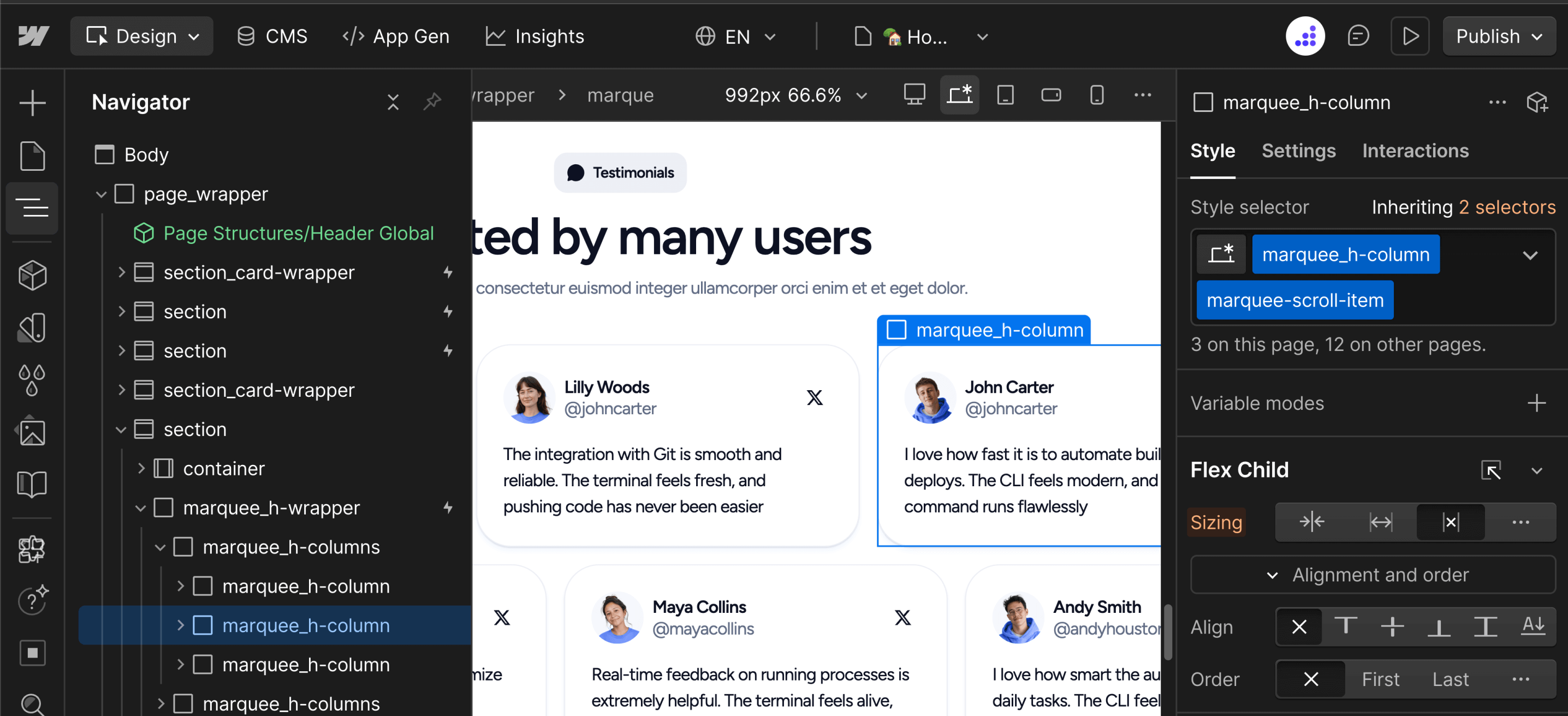The width and height of the screenshot is (1568, 716).
Task: Click the create component cube icon
Action: pyautogui.click(x=1537, y=102)
